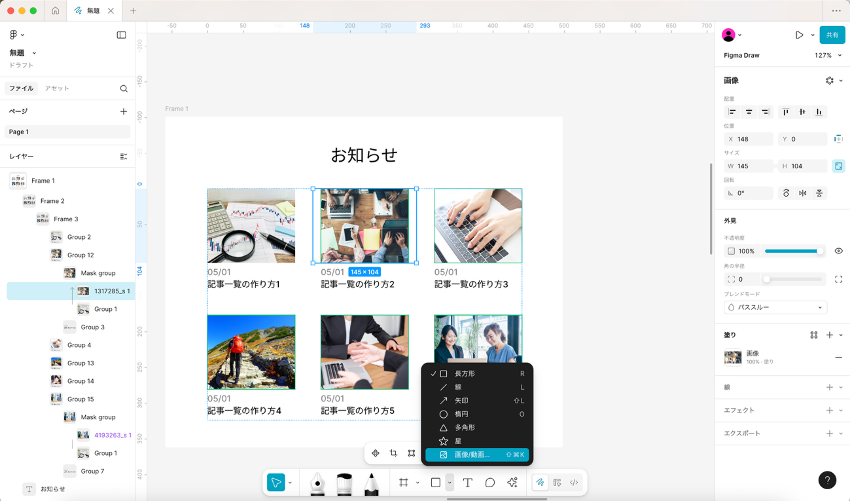Add an export setting in エクスポート
Viewport: 850px width, 502px height.
coord(829,433)
